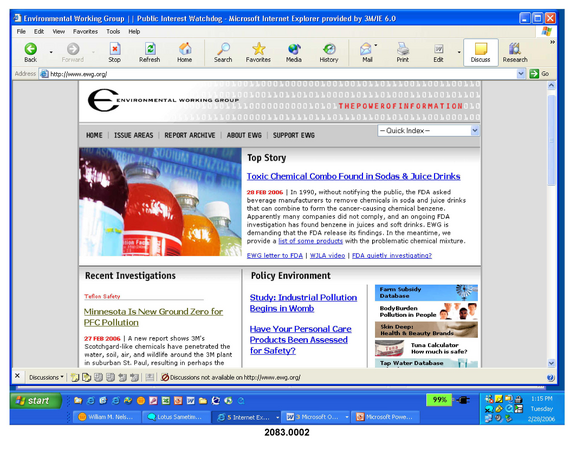Go to the browser Home page

coord(185,52)
